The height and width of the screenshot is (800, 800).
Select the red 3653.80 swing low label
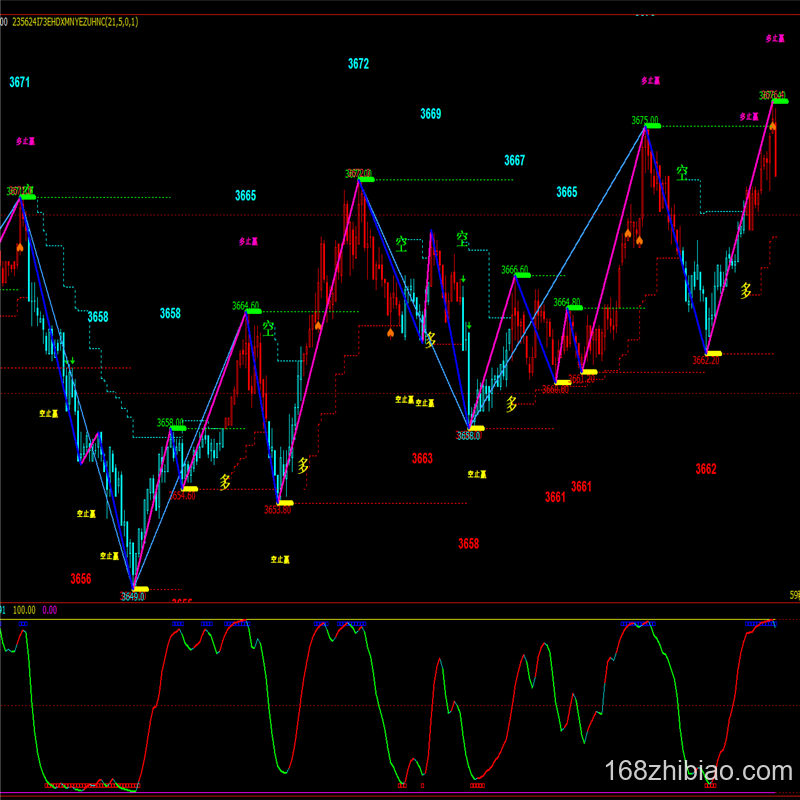tap(278, 510)
